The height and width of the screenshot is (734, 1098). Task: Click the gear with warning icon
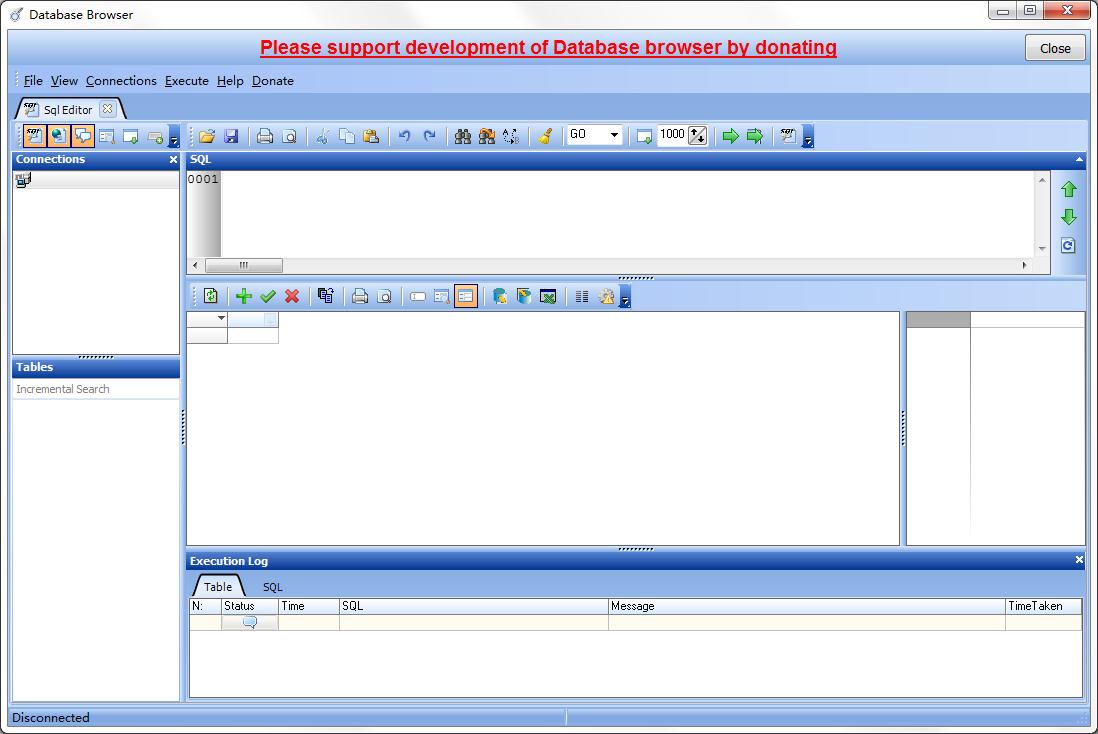pyautogui.click(x=606, y=296)
